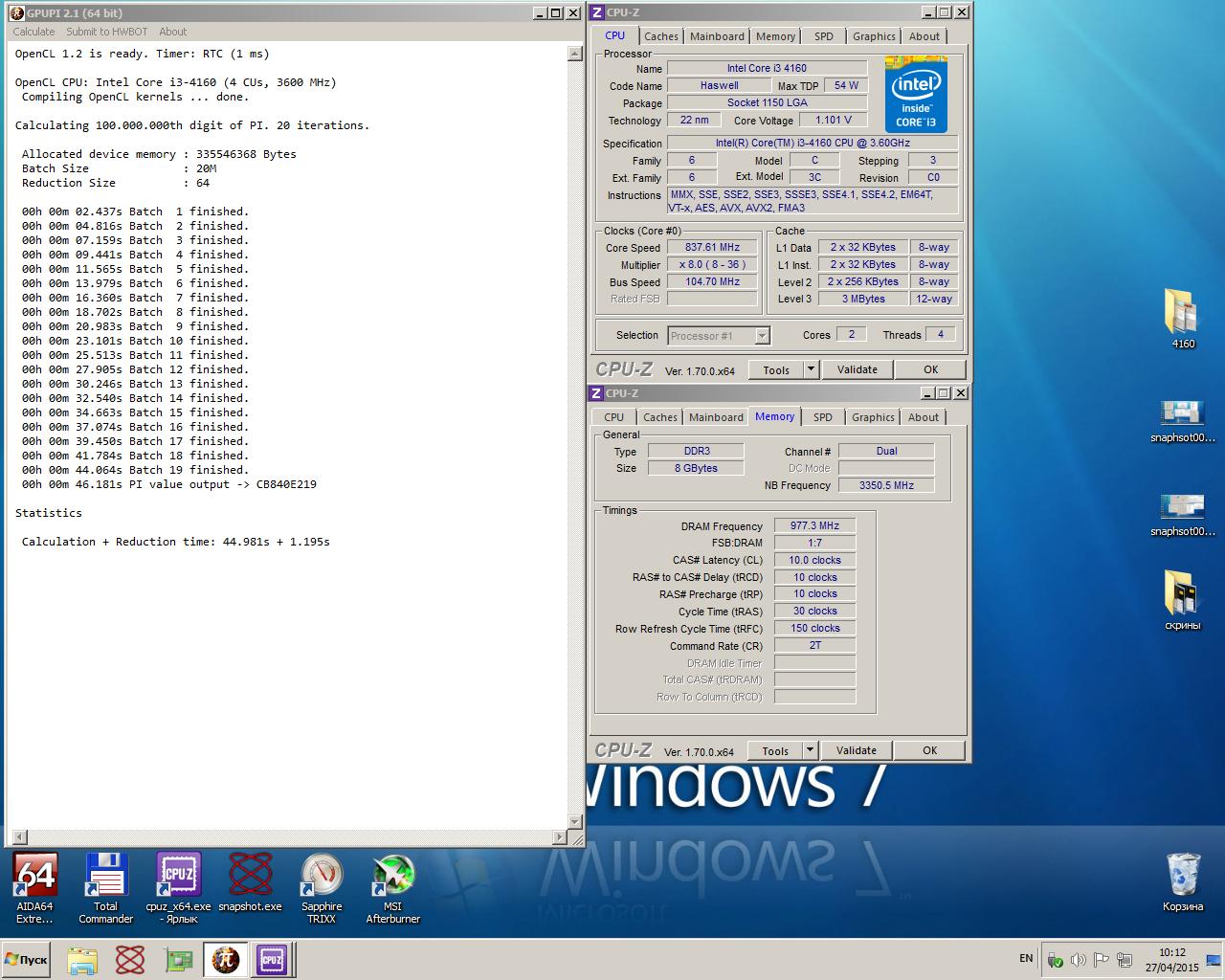This screenshot has width=1225, height=980.
Task: Select SPD tab in upper CPU-Z window
Action: click(824, 36)
